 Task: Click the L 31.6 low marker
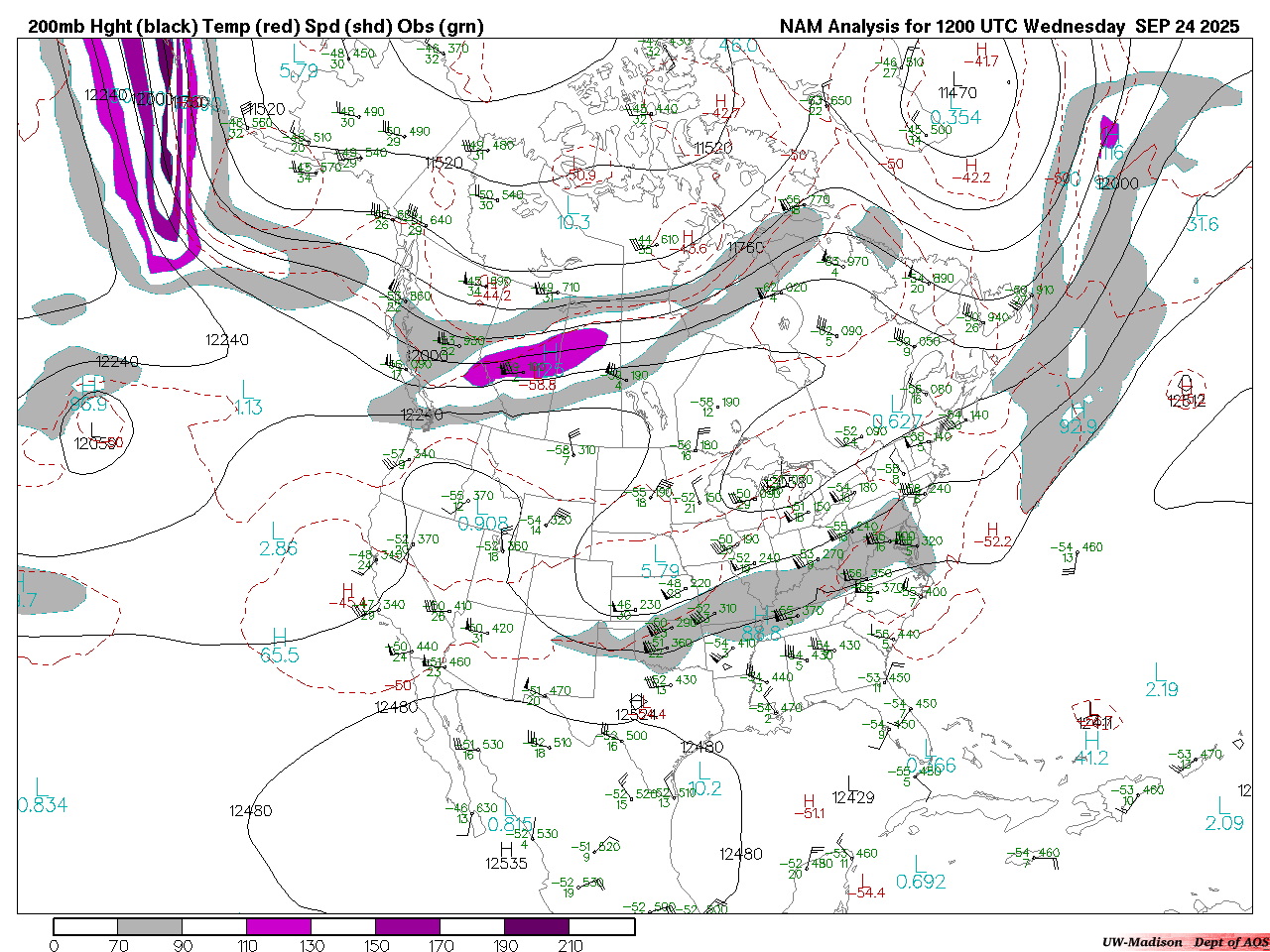[1202, 216]
